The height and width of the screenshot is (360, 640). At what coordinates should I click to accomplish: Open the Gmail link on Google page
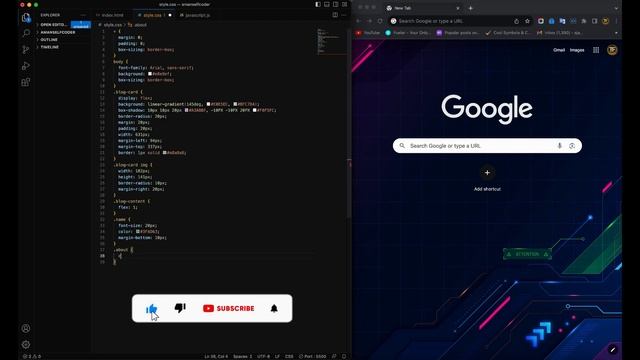559,50
